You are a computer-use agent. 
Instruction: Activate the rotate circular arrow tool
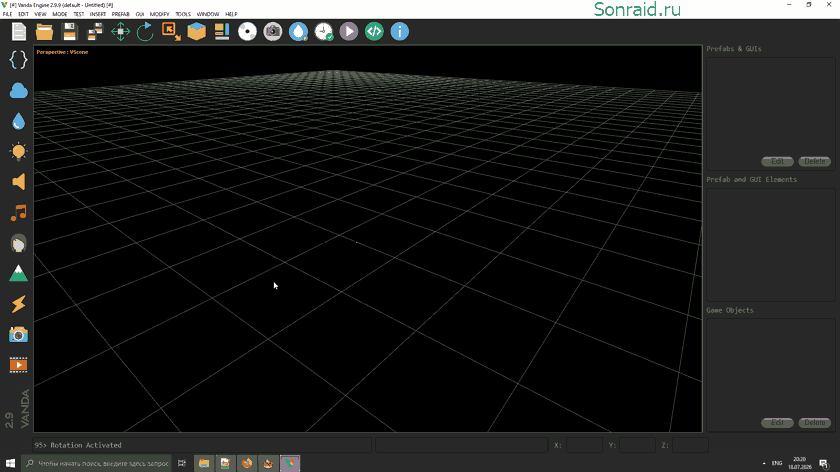click(x=145, y=32)
